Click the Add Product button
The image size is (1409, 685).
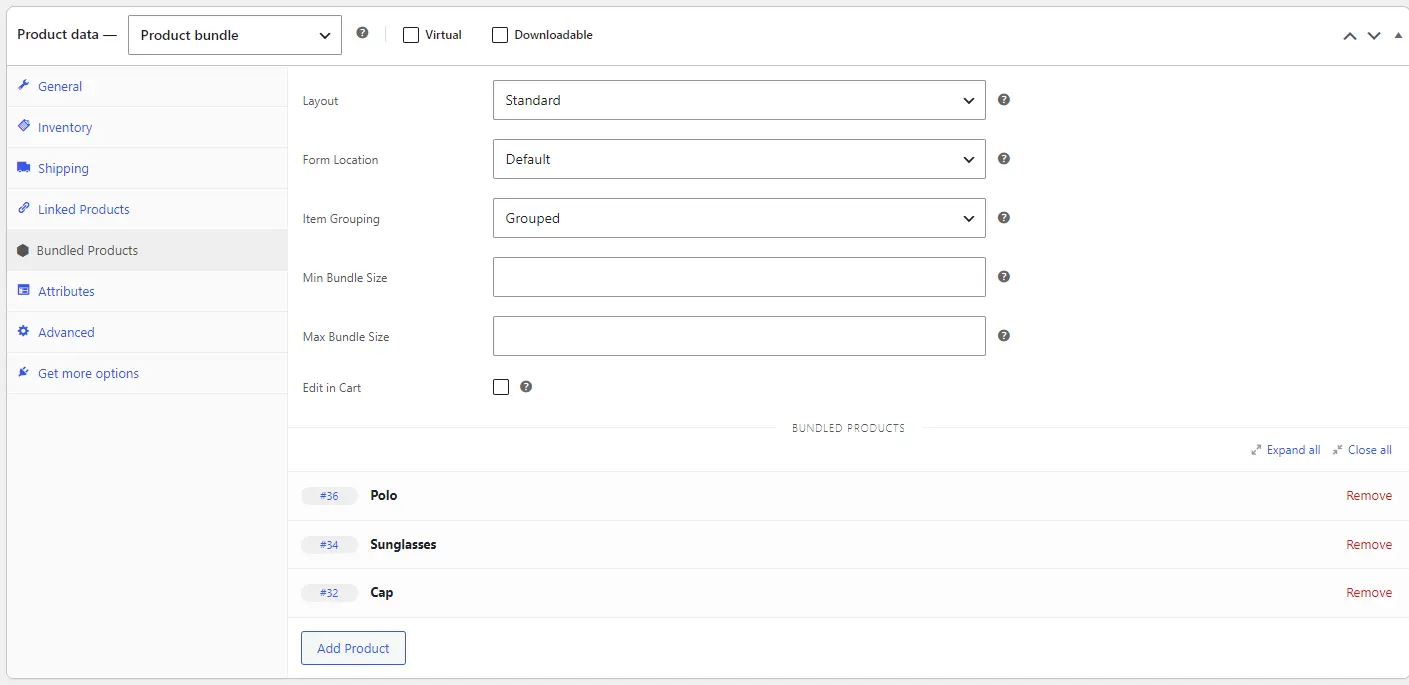click(x=353, y=648)
